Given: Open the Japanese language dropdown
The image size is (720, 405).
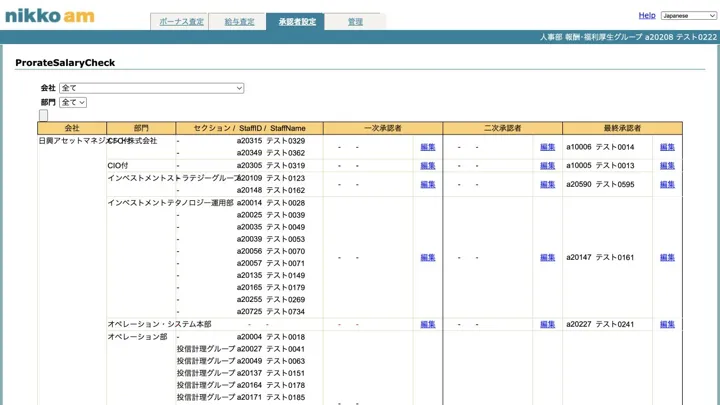Looking at the screenshot, I should (688, 16).
